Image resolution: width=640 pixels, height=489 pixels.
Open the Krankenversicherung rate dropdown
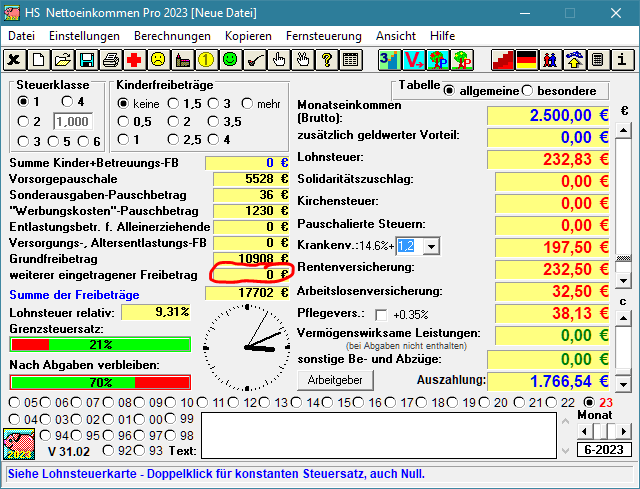(x=431, y=246)
